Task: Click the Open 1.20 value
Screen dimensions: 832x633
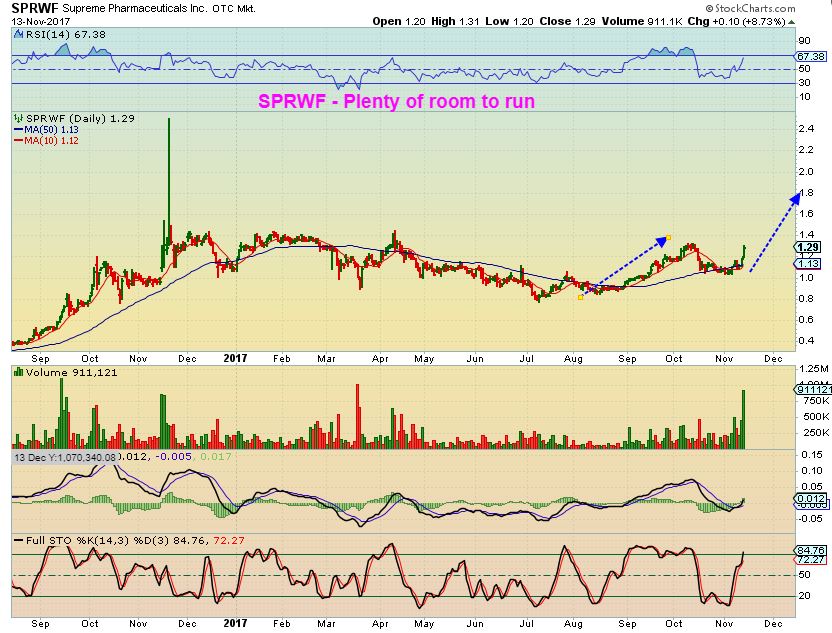Action: (398, 21)
